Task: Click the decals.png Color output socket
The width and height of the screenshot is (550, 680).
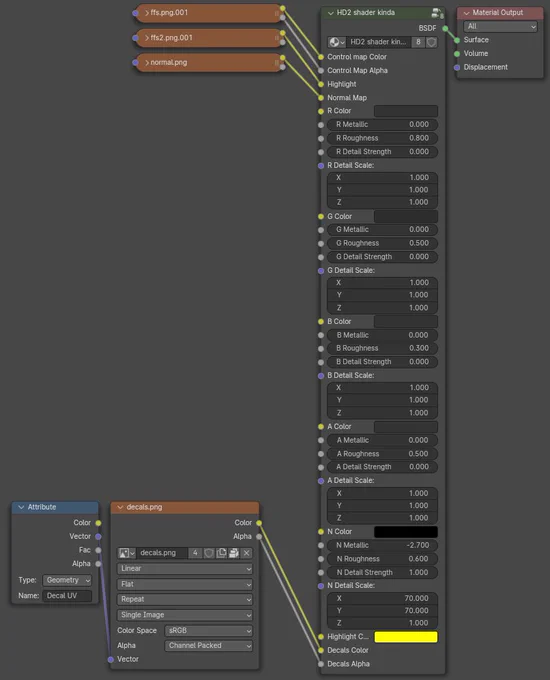Action: [x=259, y=523]
